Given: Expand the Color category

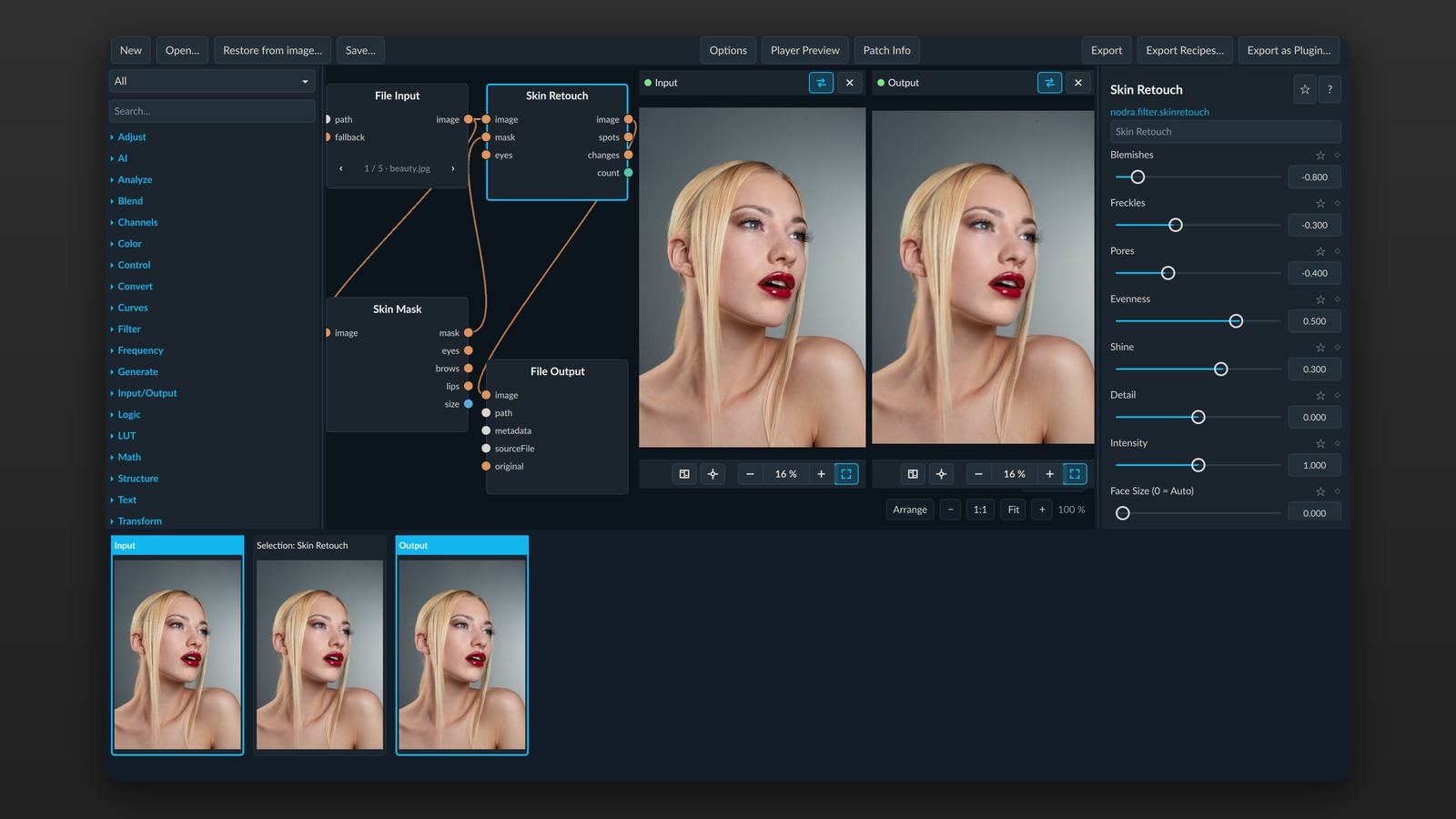Looking at the screenshot, I should coord(129,244).
